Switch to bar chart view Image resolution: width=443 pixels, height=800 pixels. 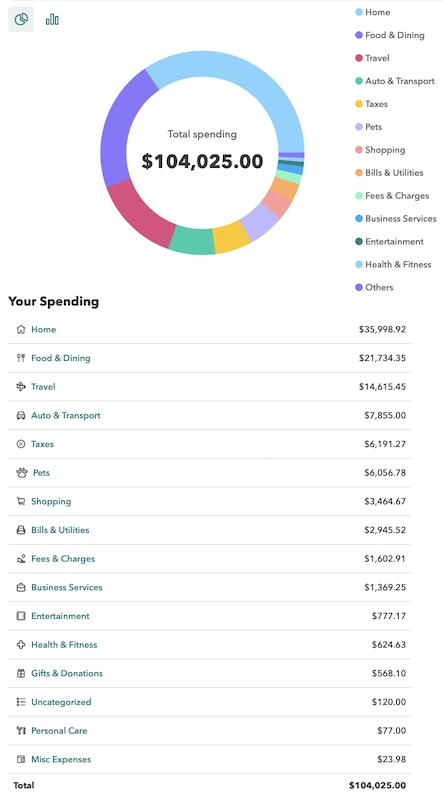[52, 19]
